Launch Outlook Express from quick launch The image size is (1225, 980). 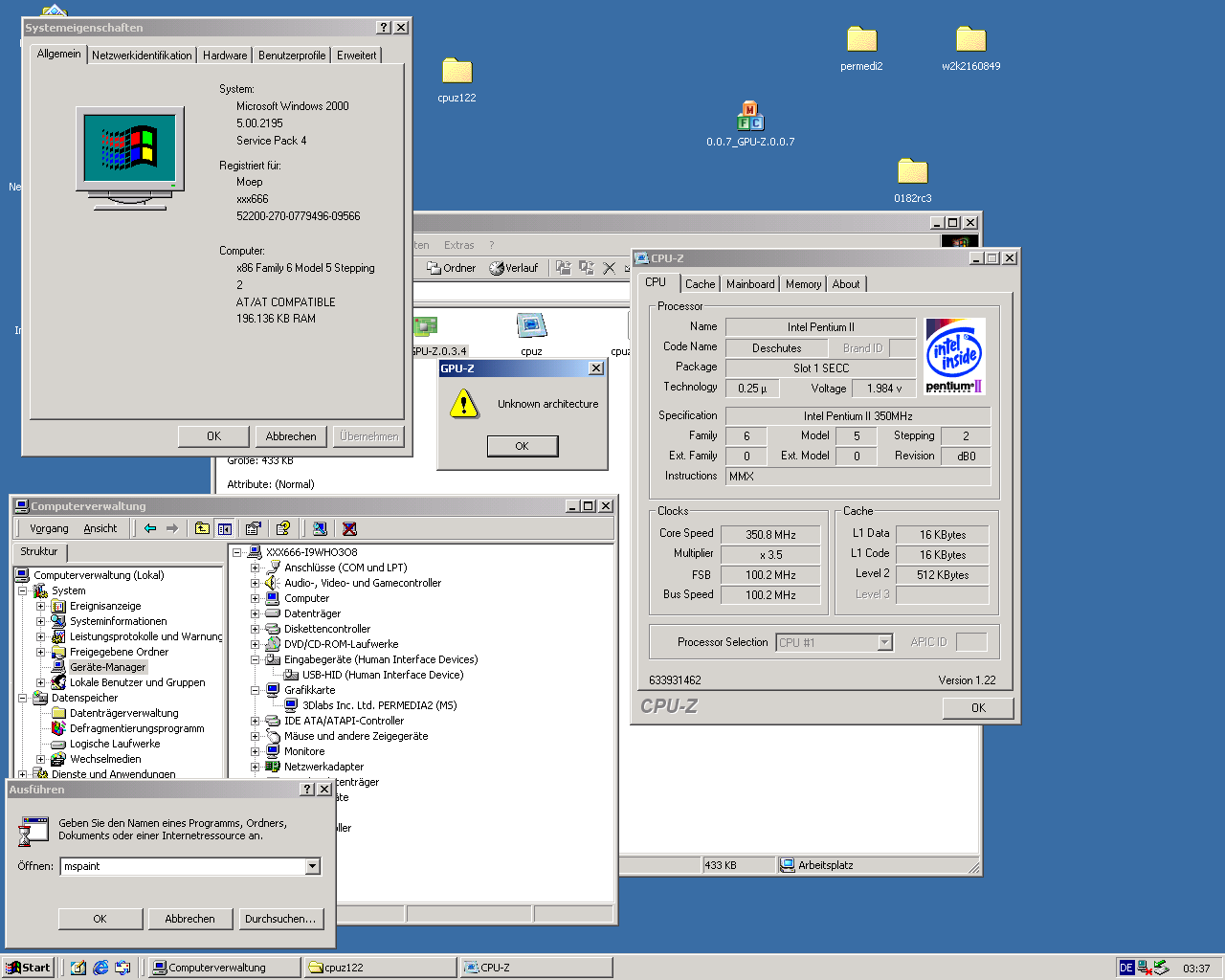(x=122, y=968)
